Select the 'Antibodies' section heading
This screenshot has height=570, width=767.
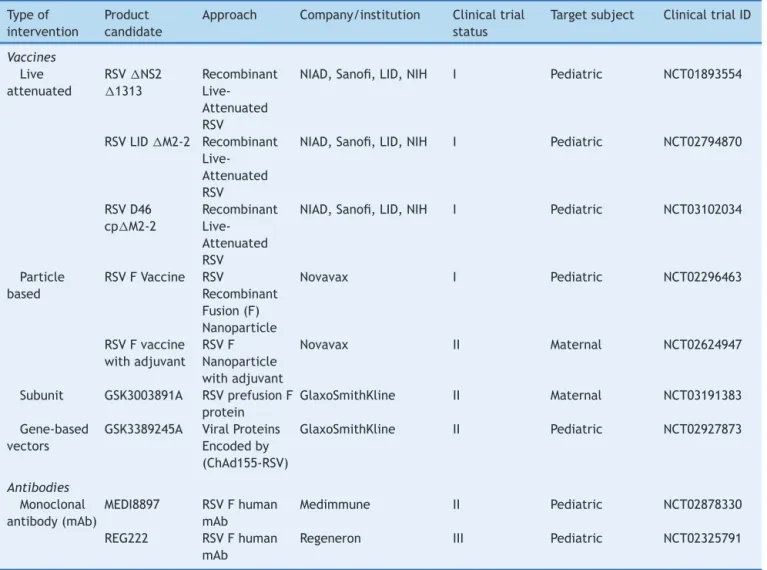(x=38, y=487)
